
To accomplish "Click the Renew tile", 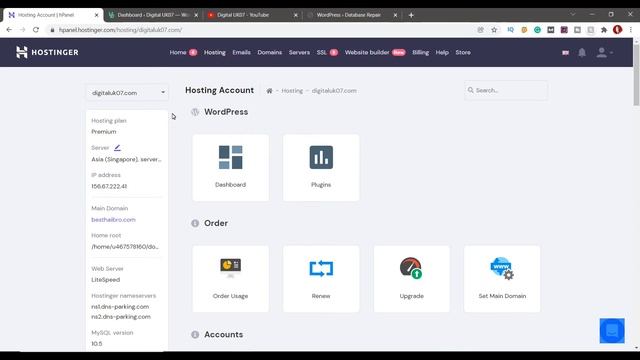I will [321, 279].
